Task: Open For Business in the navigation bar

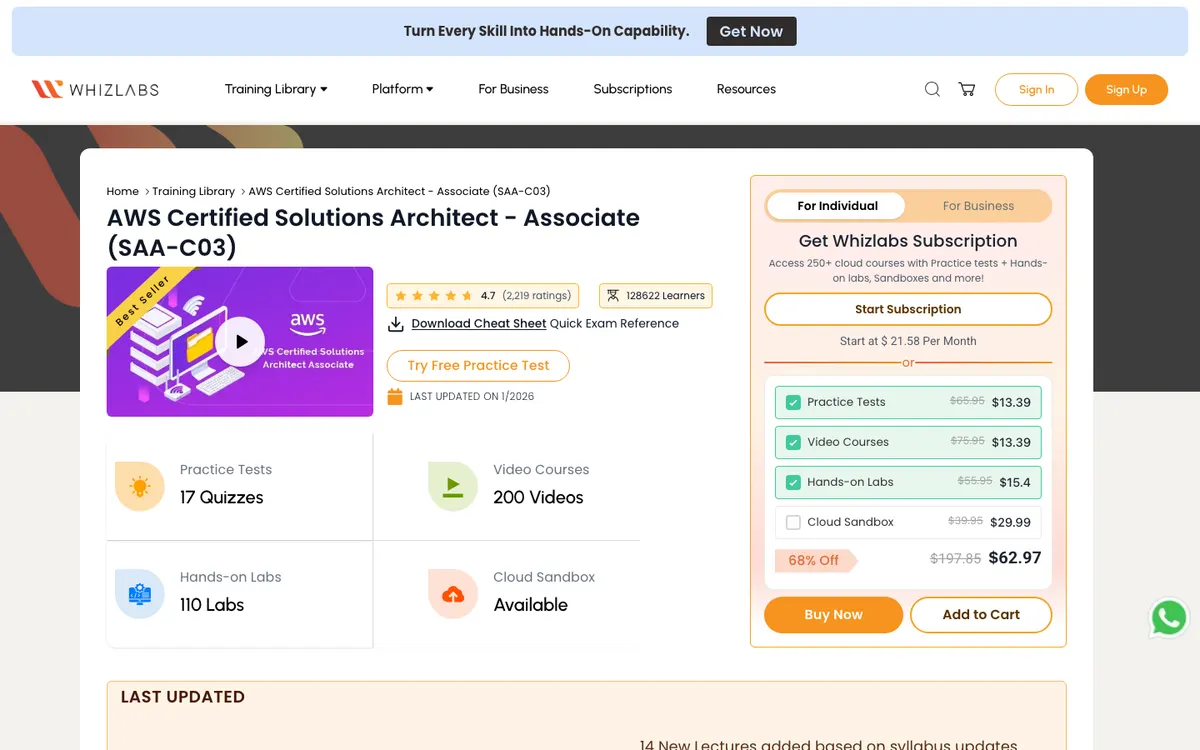Action: coord(513,89)
